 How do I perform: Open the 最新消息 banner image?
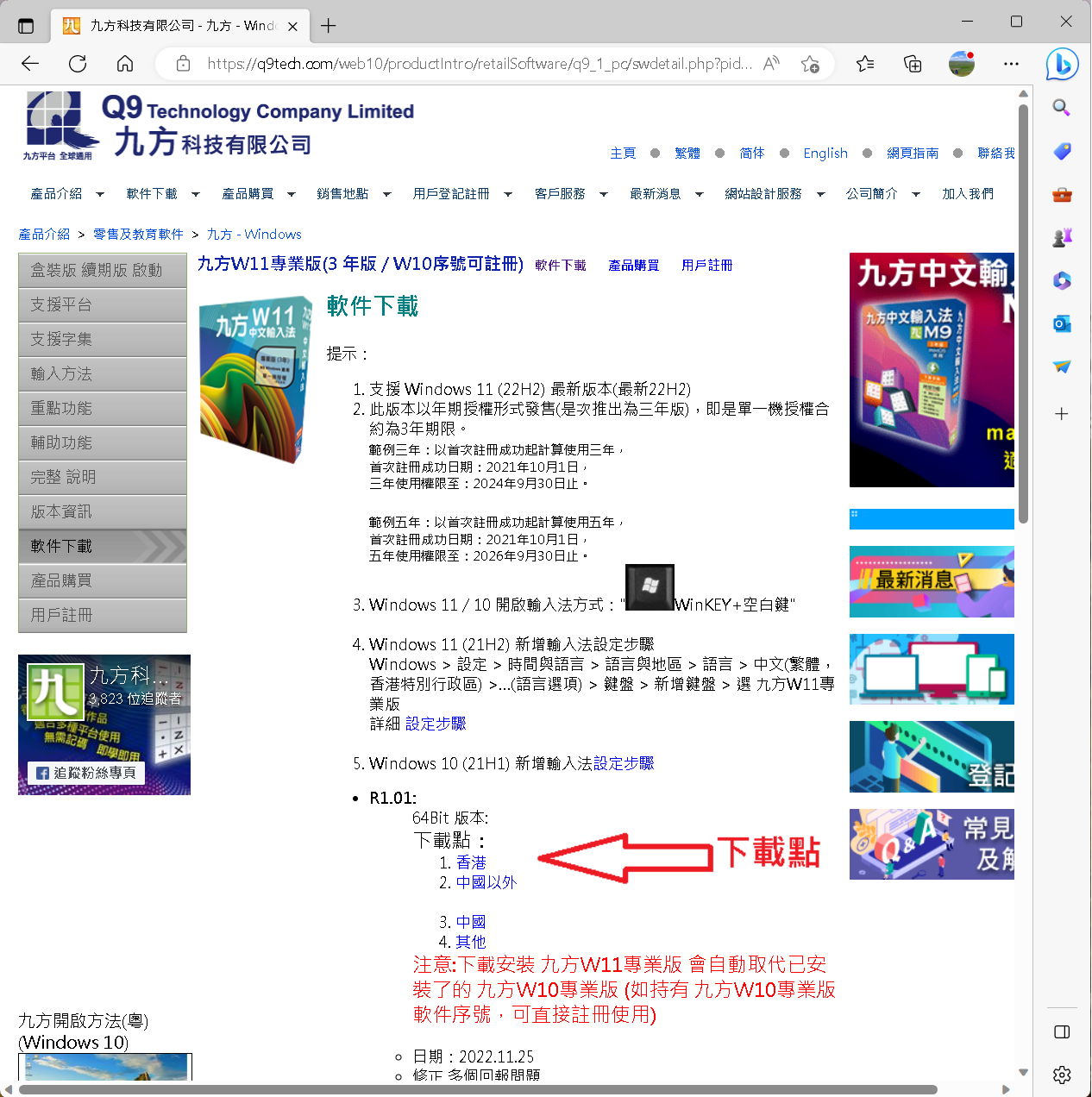(932, 581)
